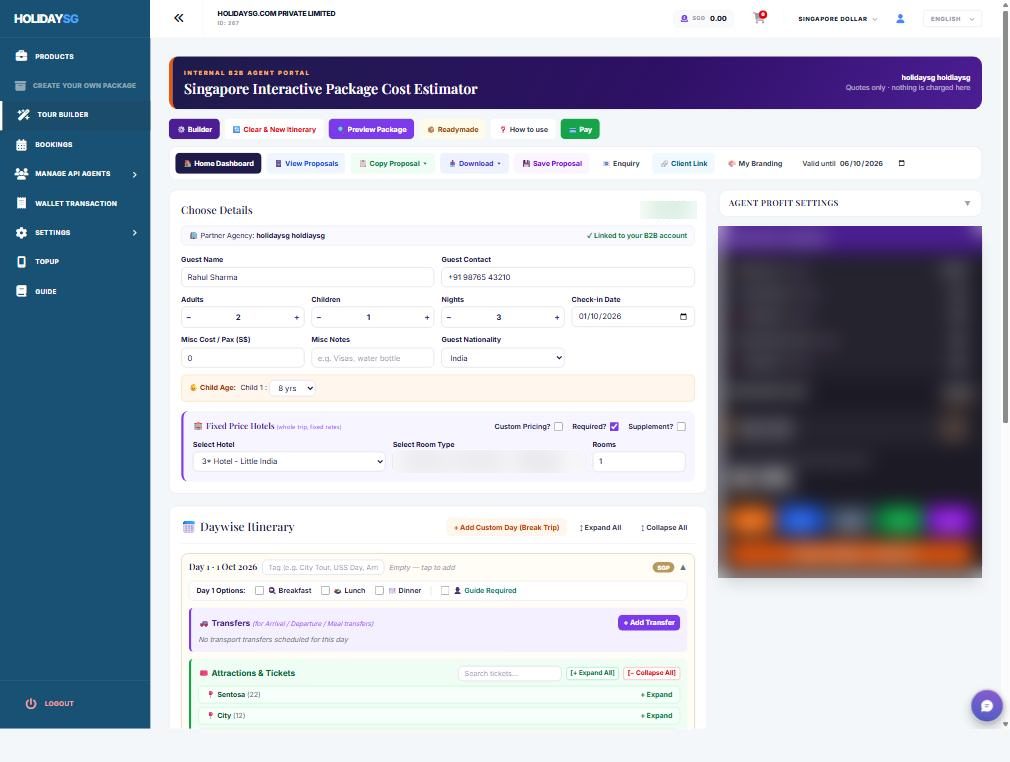
Task: Click the Create Your Own Package icon
Action: [20, 85]
